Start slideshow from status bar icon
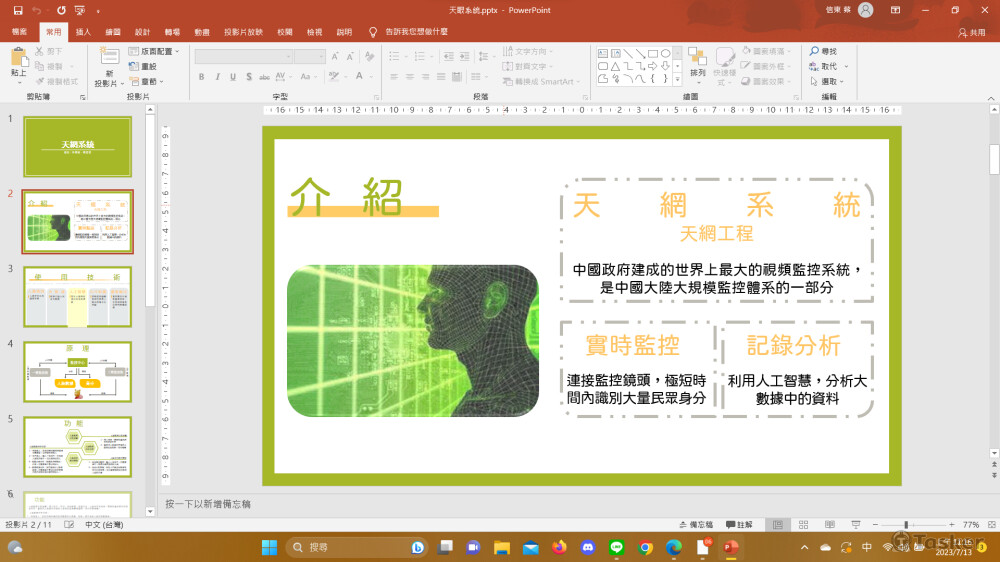 coord(855,524)
